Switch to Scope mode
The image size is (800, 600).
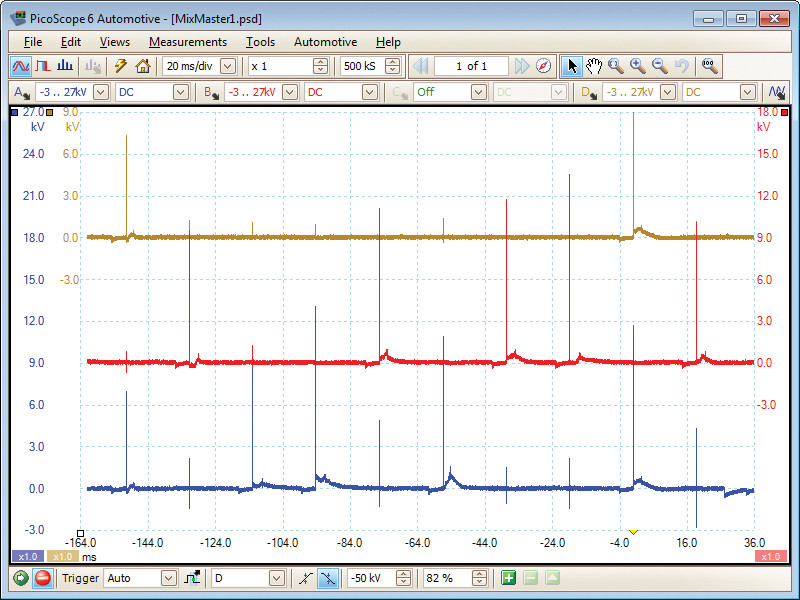point(21,66)
